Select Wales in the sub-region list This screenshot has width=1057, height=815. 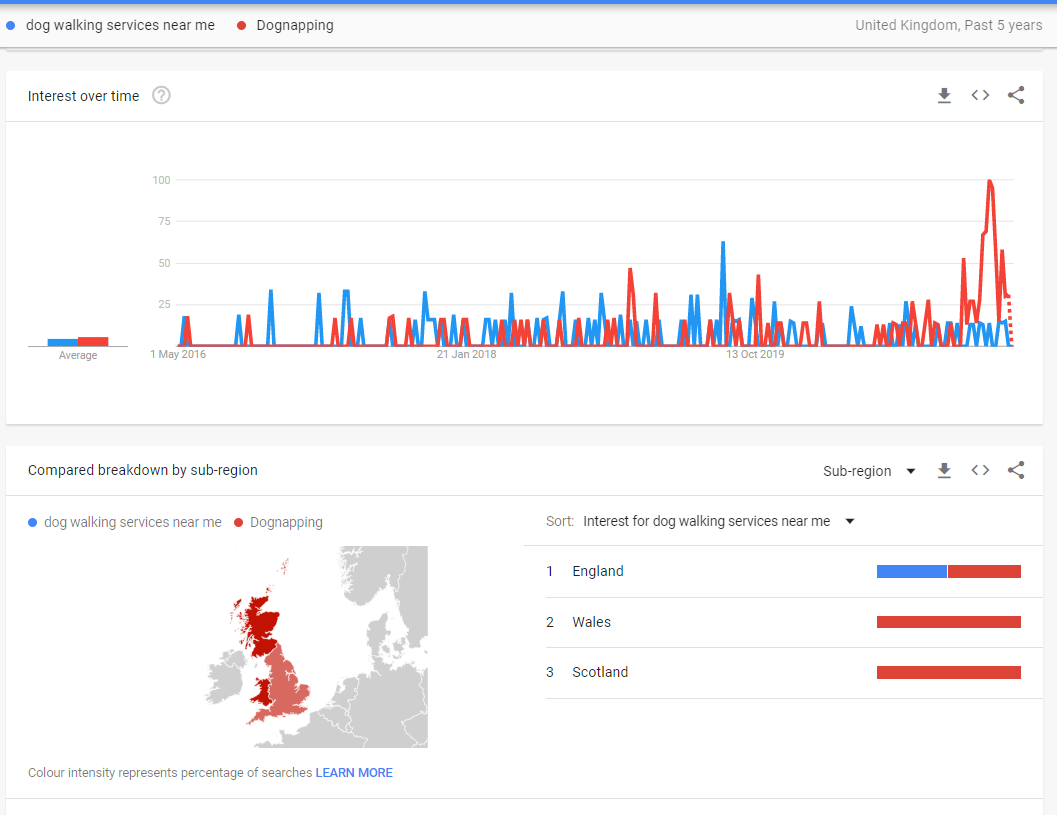pyautogui.click(x=591, y=622)
